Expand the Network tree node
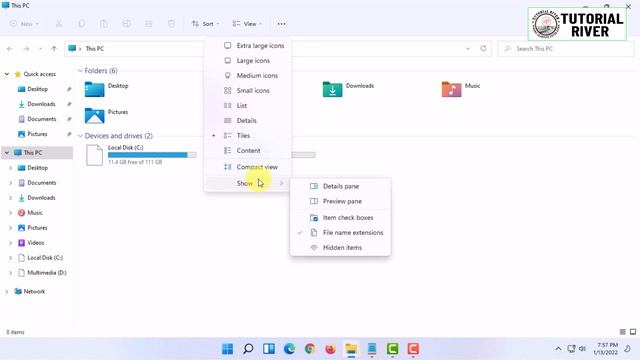Screen dimensions: 640x360 pos(7,291)
